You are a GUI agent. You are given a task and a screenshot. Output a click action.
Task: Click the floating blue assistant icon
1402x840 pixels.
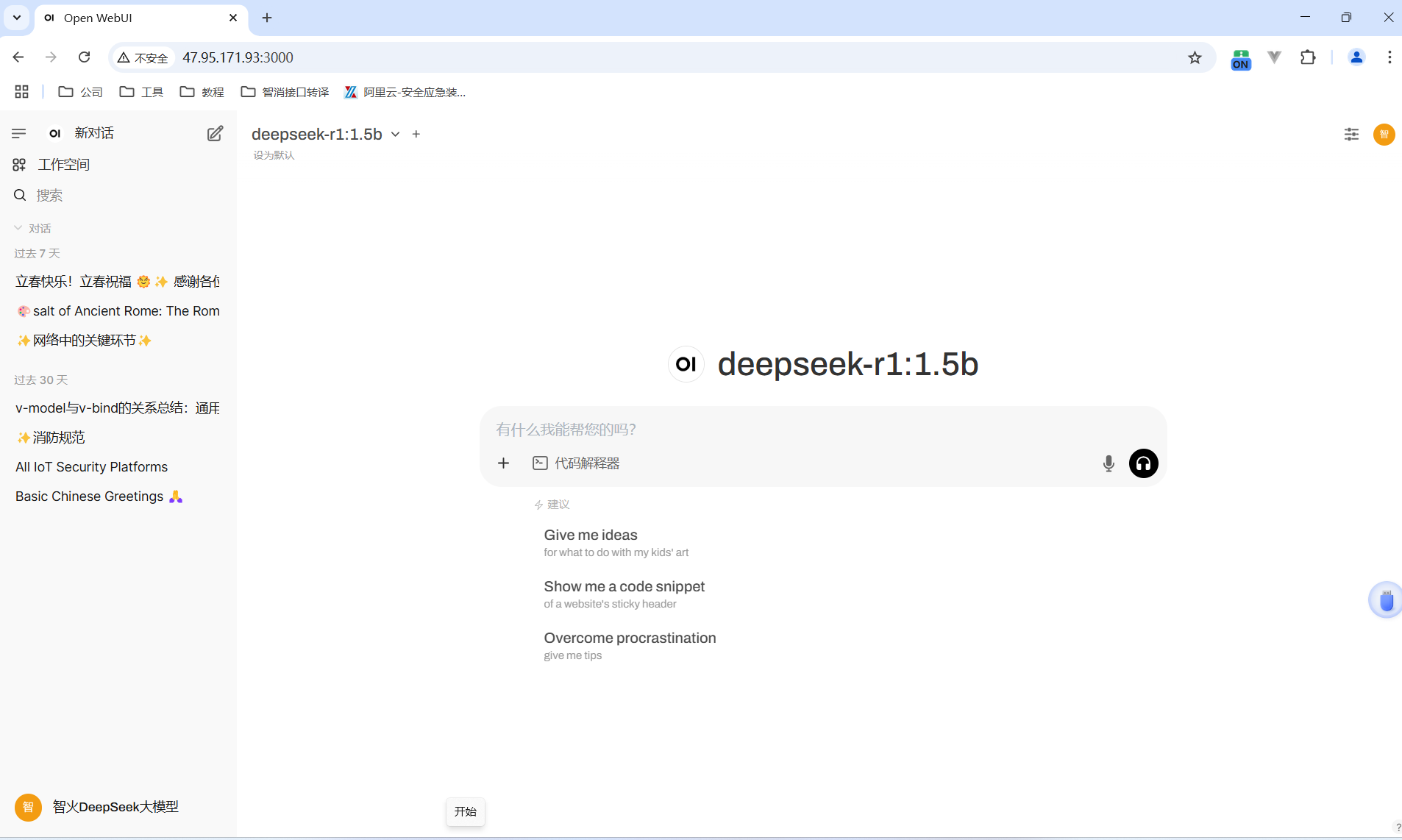point(1386,600)
